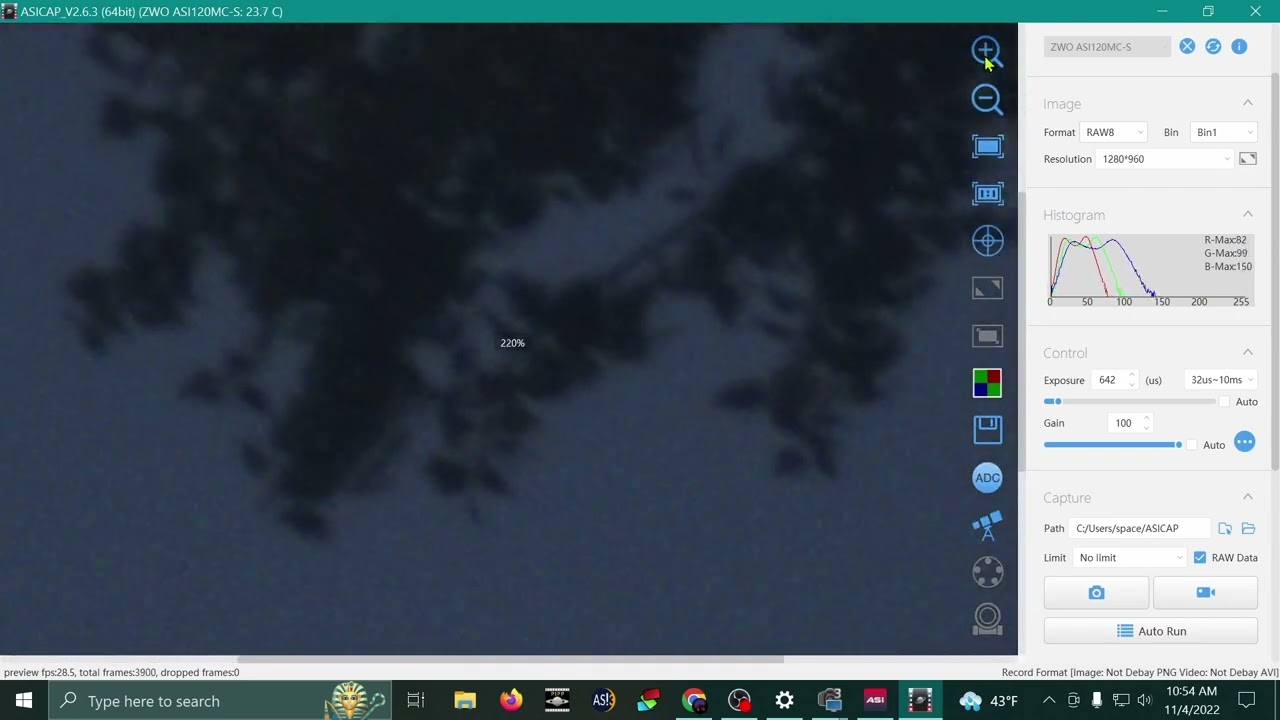Collapse the Histogram section

coord(1248,214)
